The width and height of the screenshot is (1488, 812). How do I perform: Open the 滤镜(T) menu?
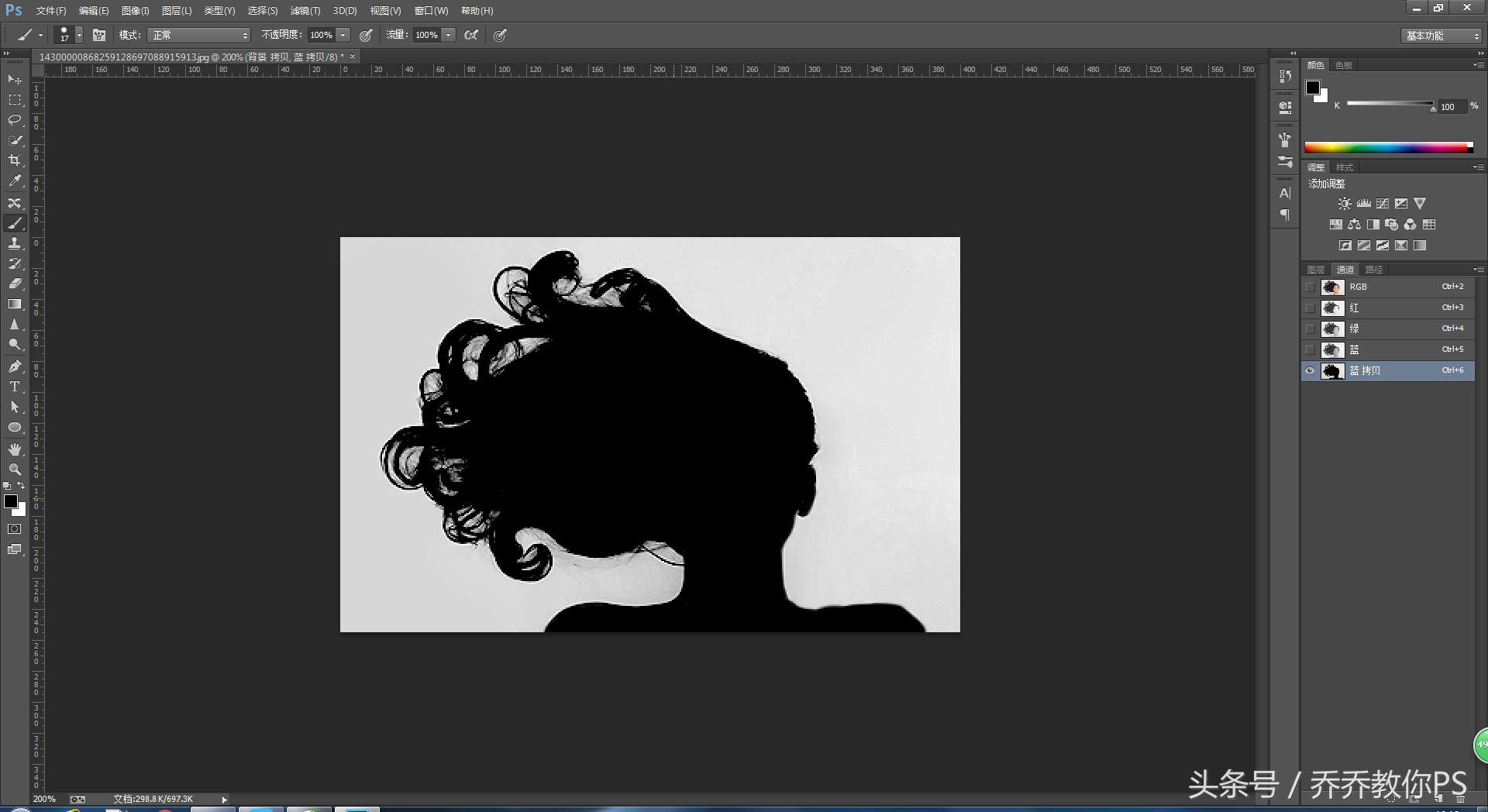click(305, 11)
